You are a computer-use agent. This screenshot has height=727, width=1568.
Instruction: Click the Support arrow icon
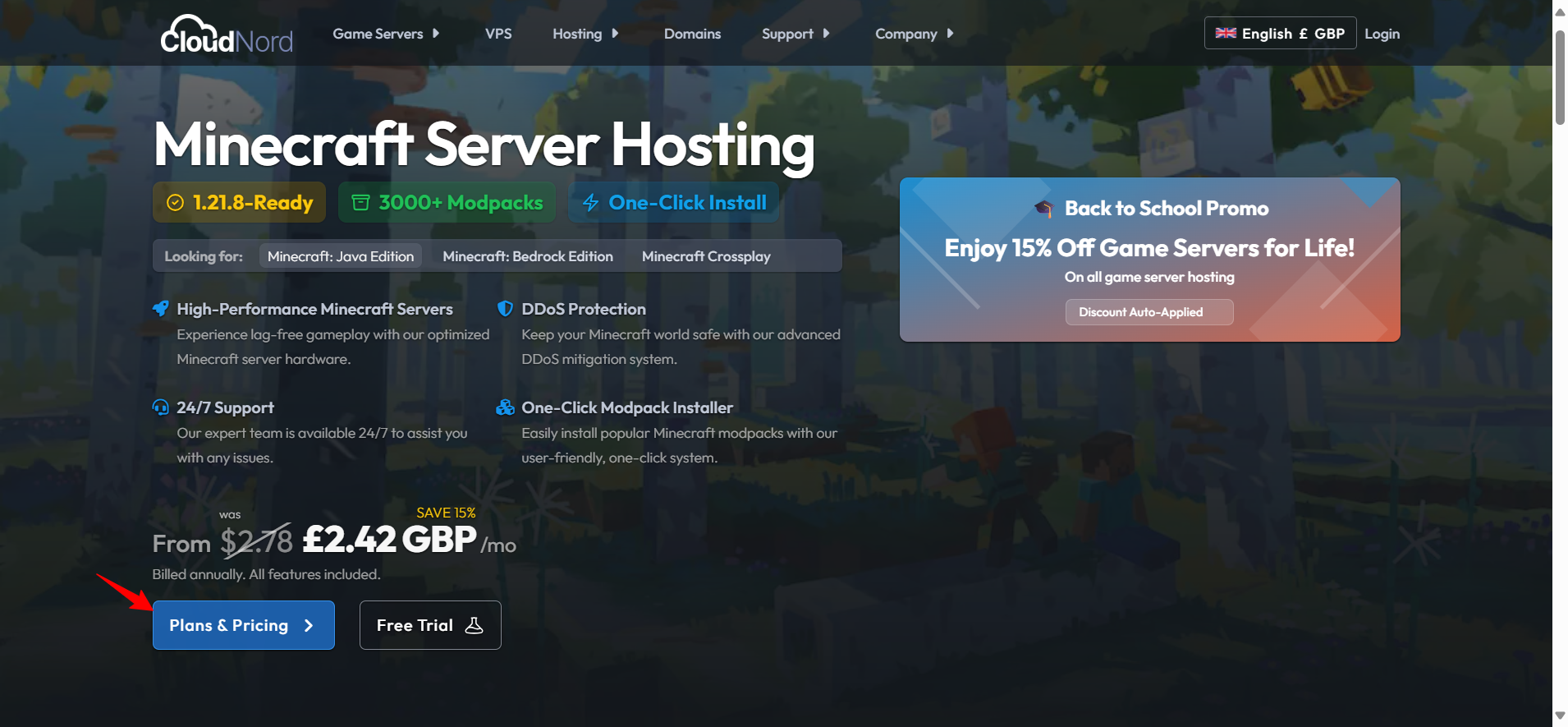coord(826,34)
